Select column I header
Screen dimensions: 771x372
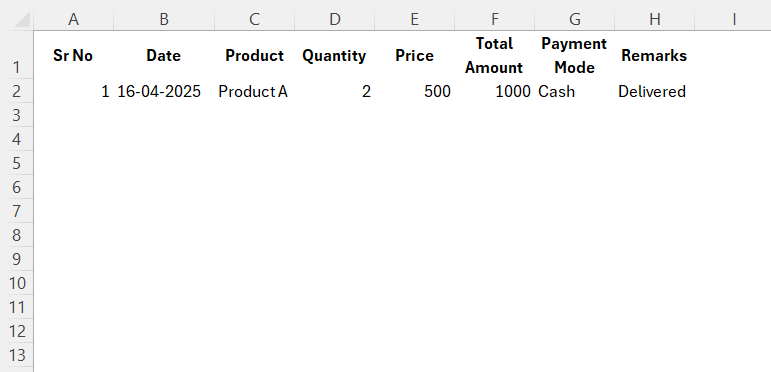click(734, 19)
